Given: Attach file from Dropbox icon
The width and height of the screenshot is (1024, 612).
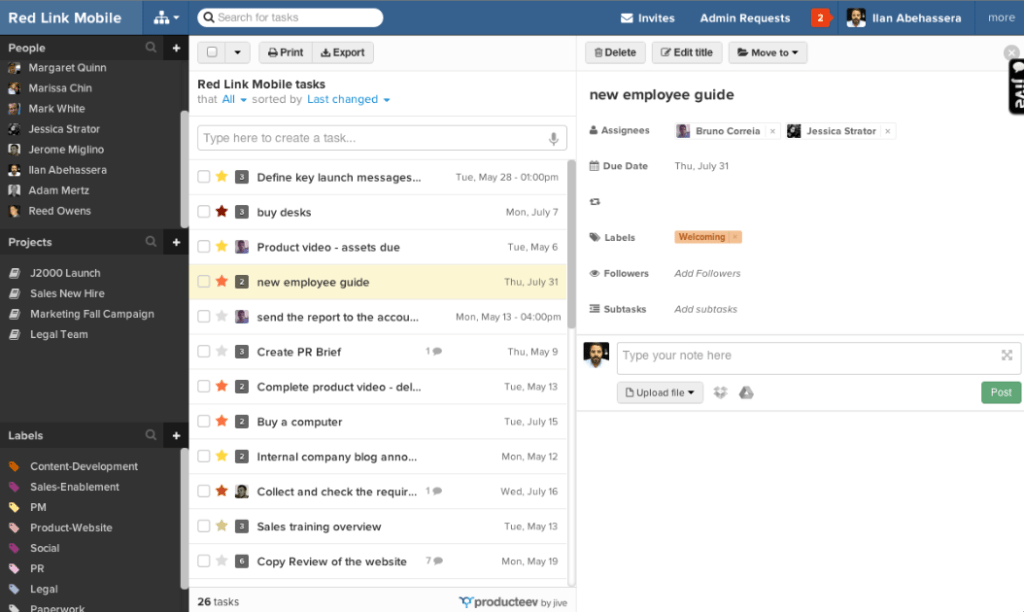Looking at the screenshot, I should [720, 393].
